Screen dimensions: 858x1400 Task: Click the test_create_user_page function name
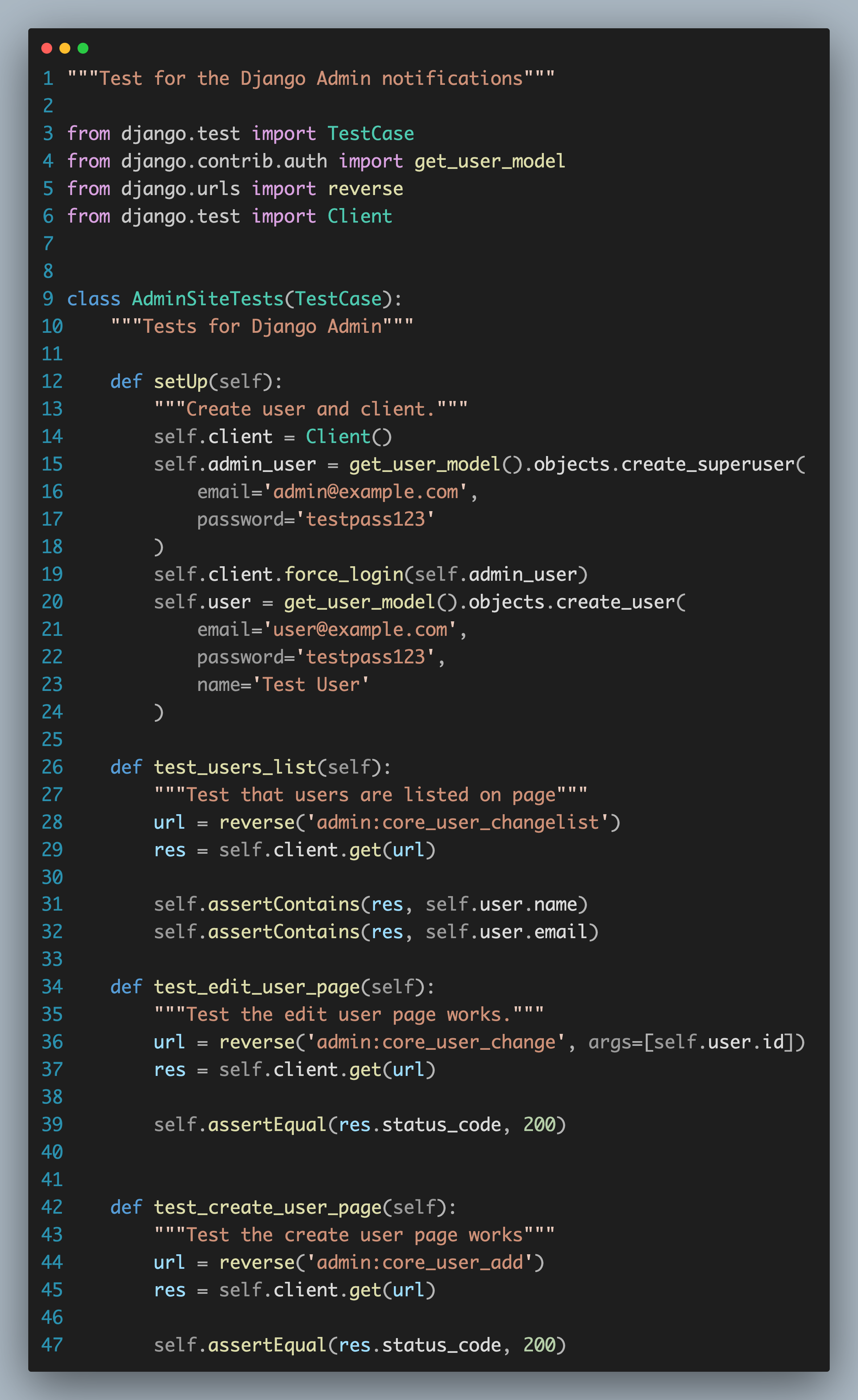pyautogui.click(x=267, y=1208)
